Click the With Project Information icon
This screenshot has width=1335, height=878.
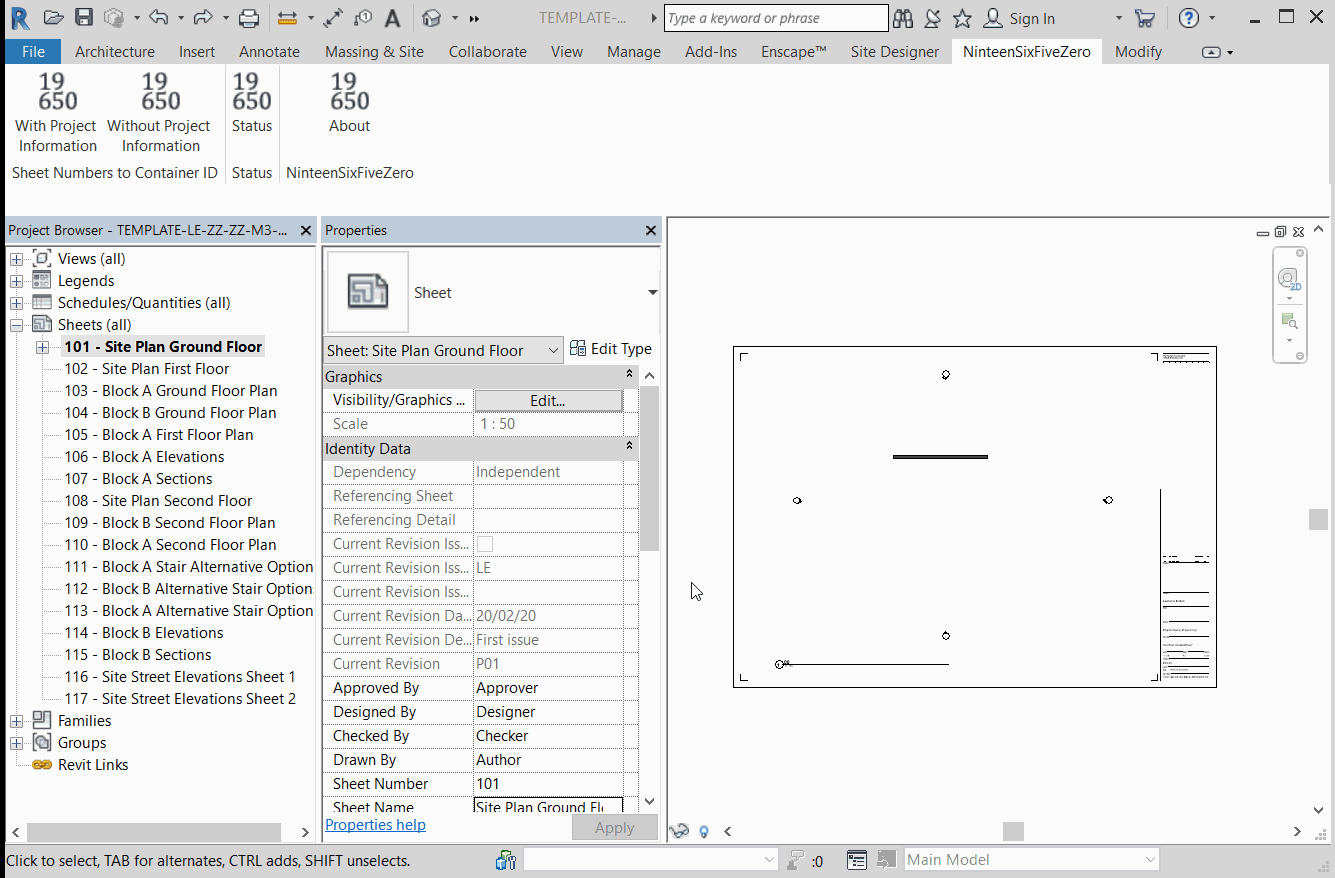[x=56, y=92]
